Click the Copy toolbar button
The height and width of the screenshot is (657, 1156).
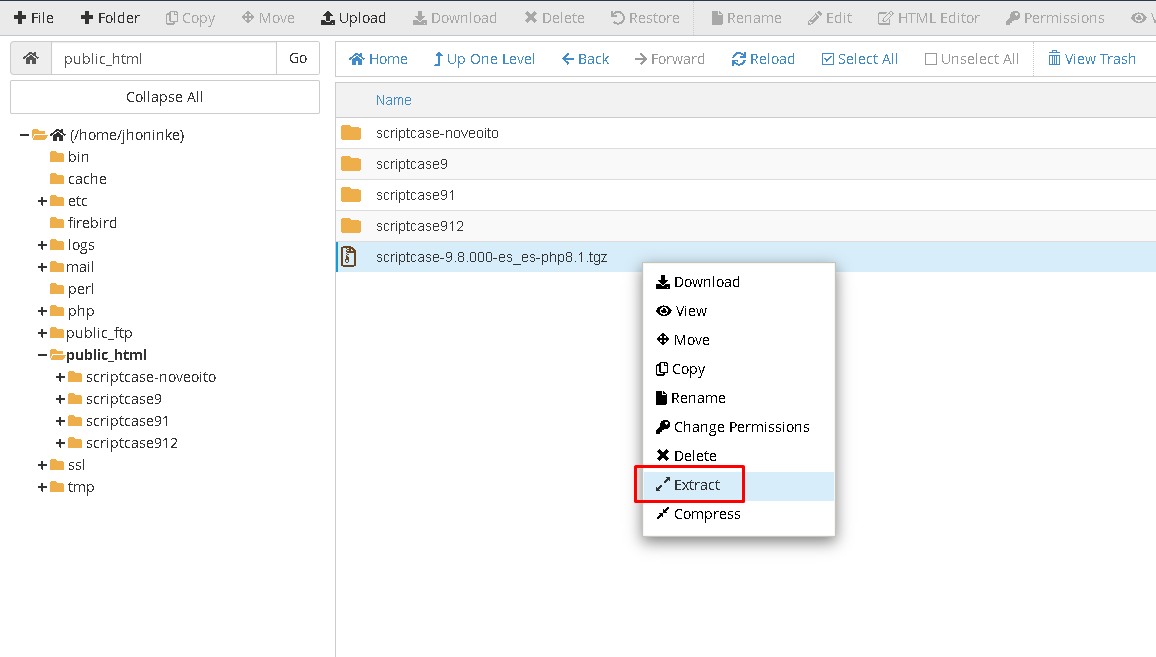point(190,18)
